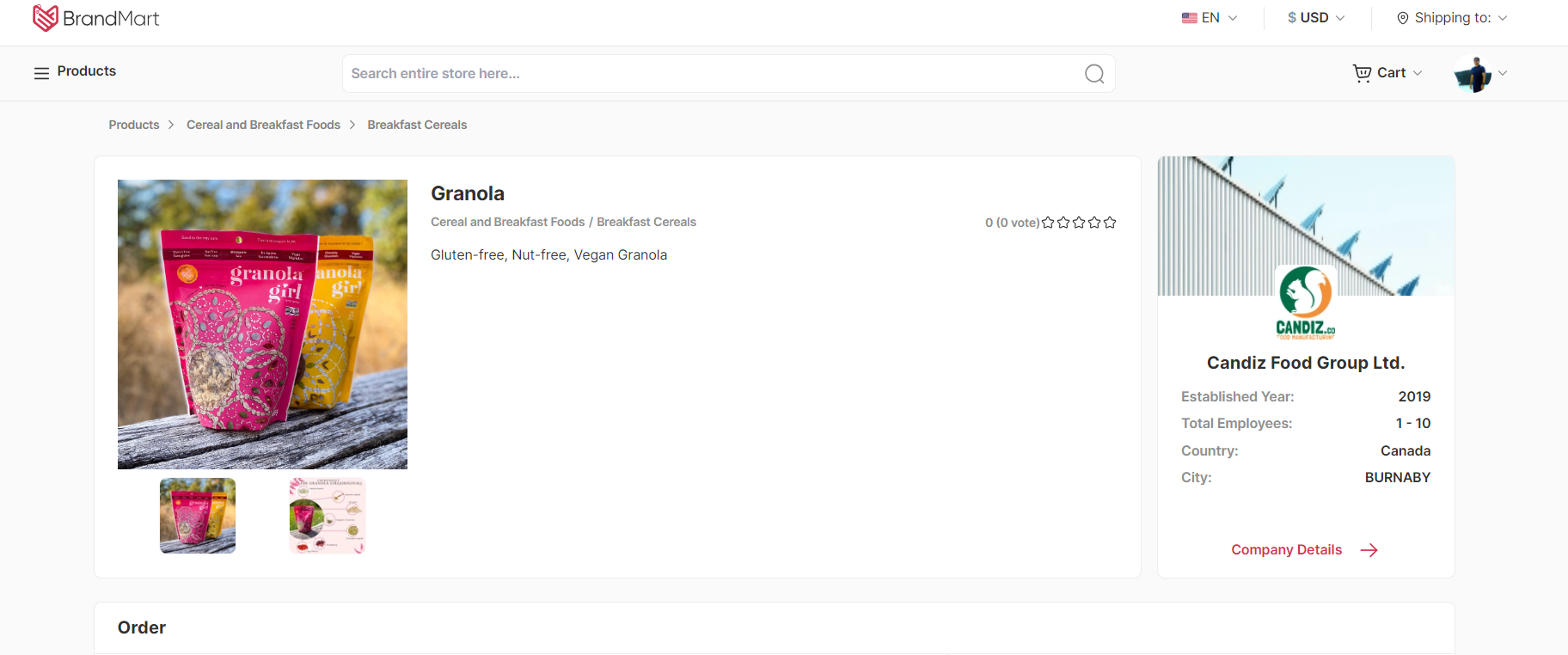This screenshot has height=655, width=1568.
Task: Click Candiz Food Group Ltd. name
Action: pyautogui.click(x=1306, y=363)
